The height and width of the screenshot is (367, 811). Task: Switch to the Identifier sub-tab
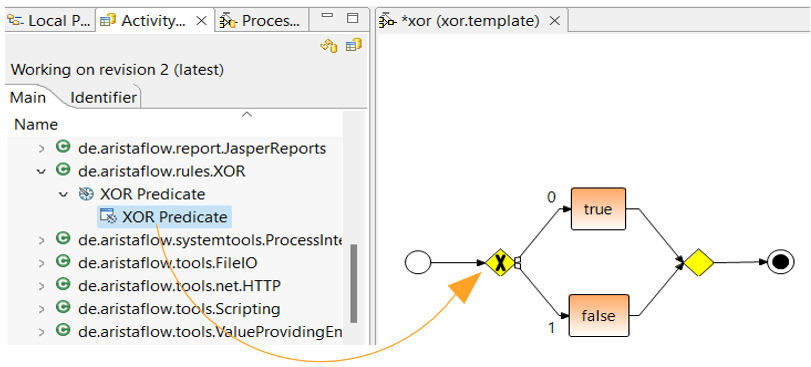103,97
